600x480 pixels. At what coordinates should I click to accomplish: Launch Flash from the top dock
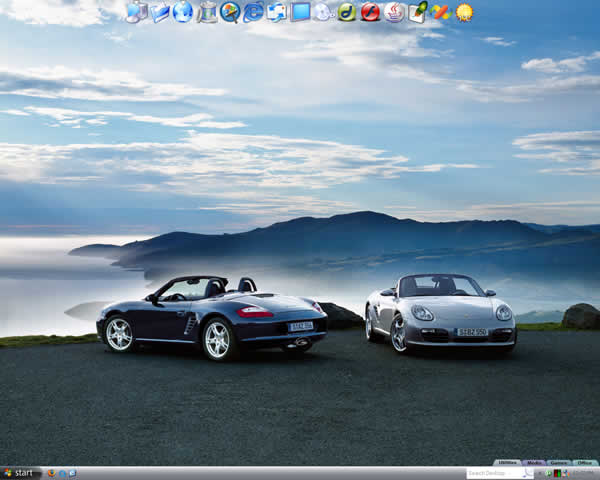point(370,12)
